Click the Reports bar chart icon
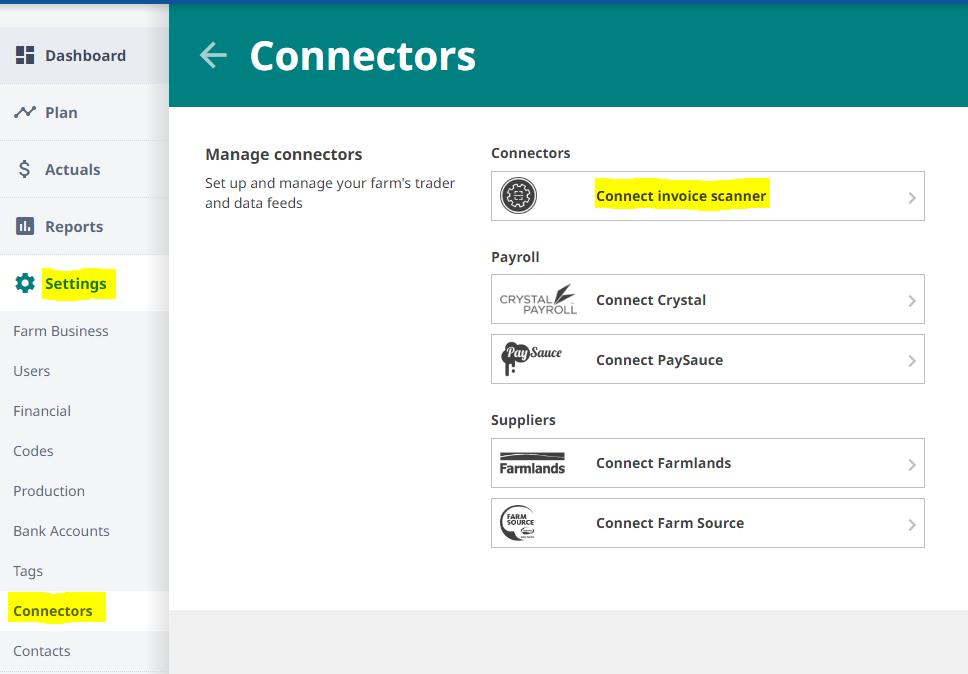This screenshot has width=968, height=674. pyautogui.click(x=25, y=226)
